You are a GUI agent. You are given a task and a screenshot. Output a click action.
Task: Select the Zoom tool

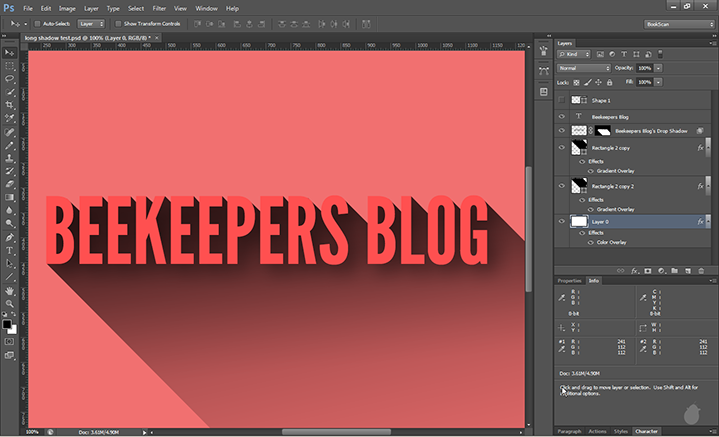click(x=9, y=302)
